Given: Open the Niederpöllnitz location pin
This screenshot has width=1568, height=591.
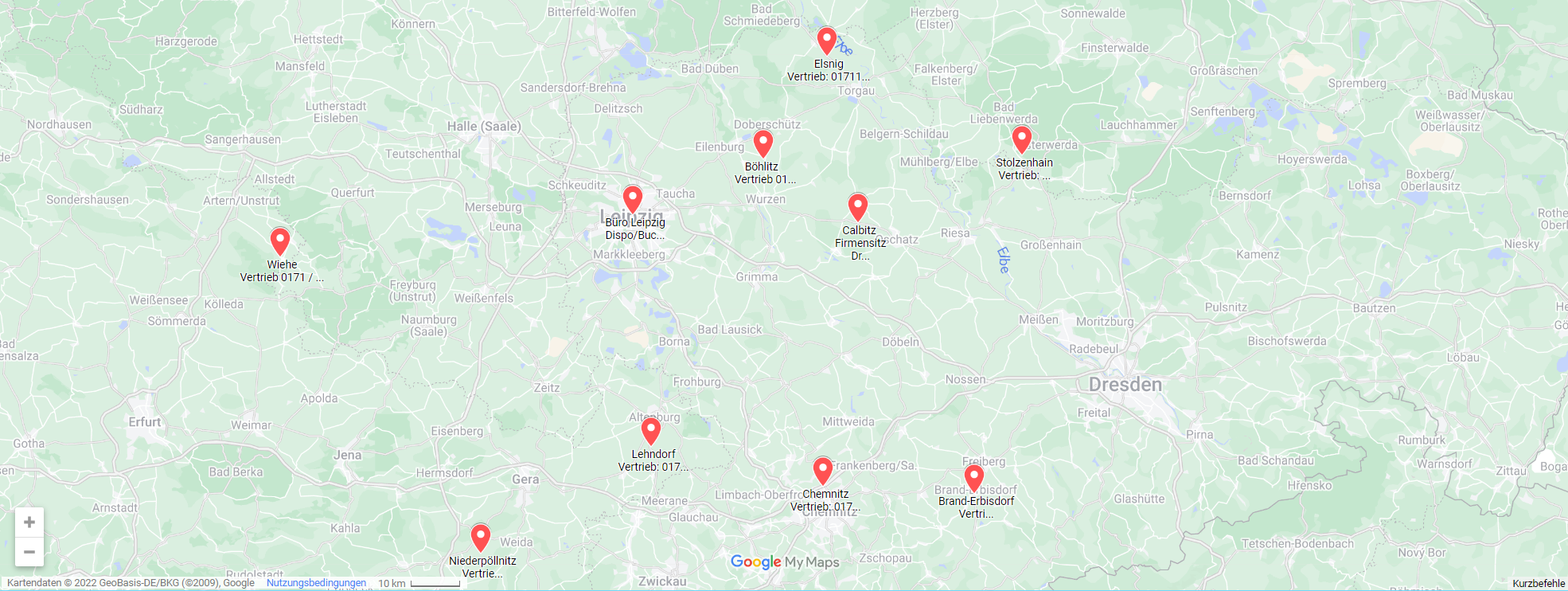Looking at the screenshot, I should pos(481,538).
